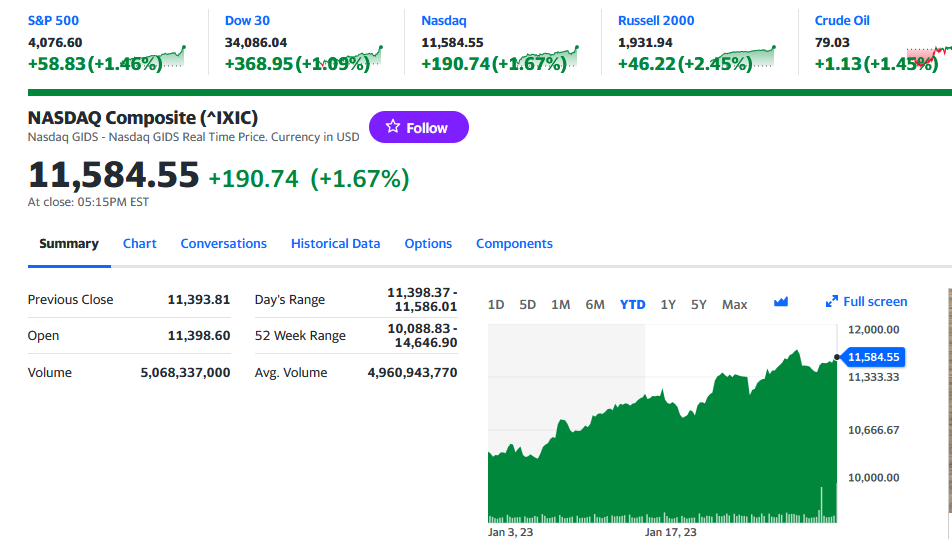The height and width of the screenshot is (539, 952).
Task: Open the Conversations tab
Action: [x=223, y=243]
